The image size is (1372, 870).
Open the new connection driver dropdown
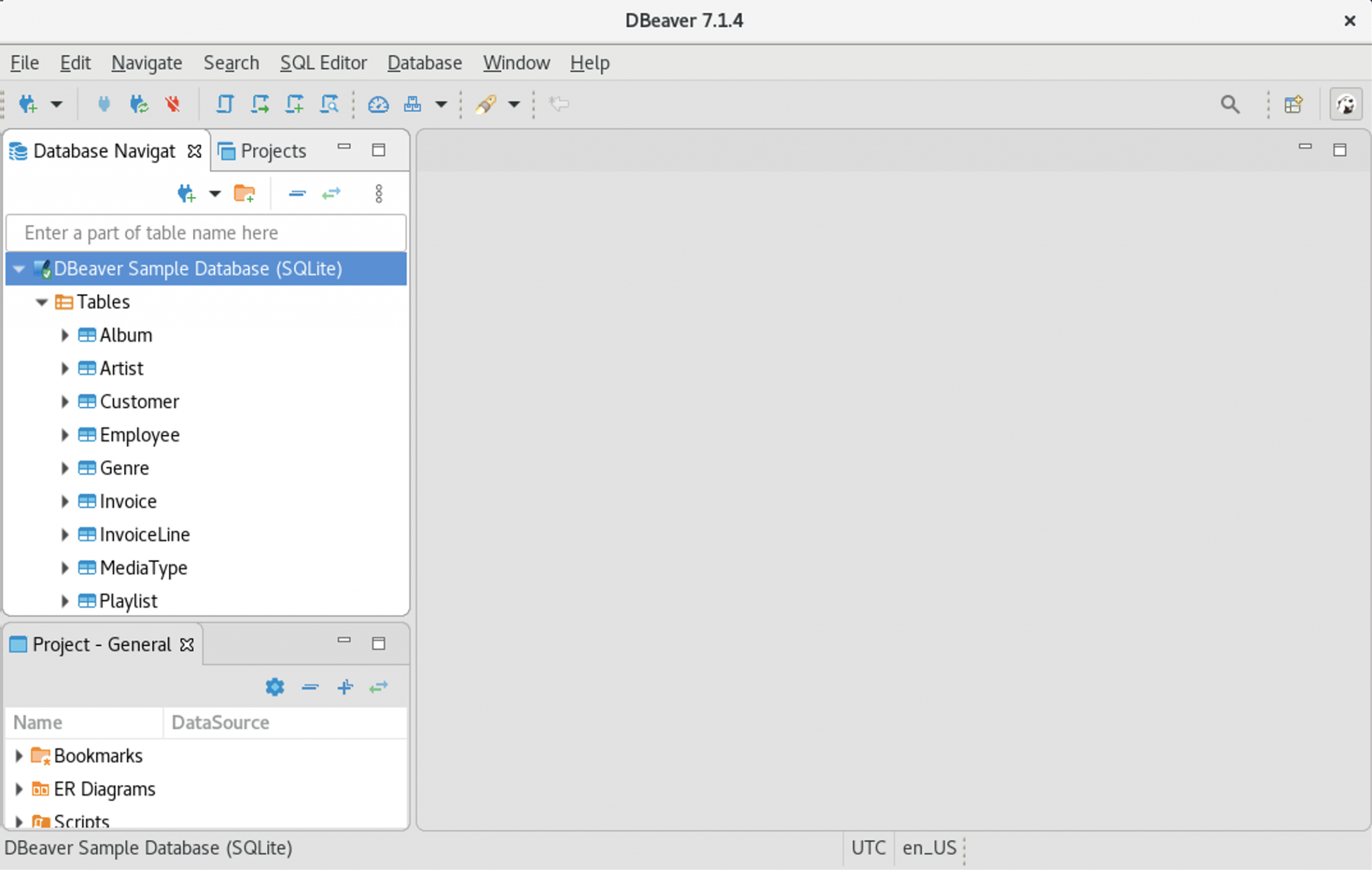point(57,104)
